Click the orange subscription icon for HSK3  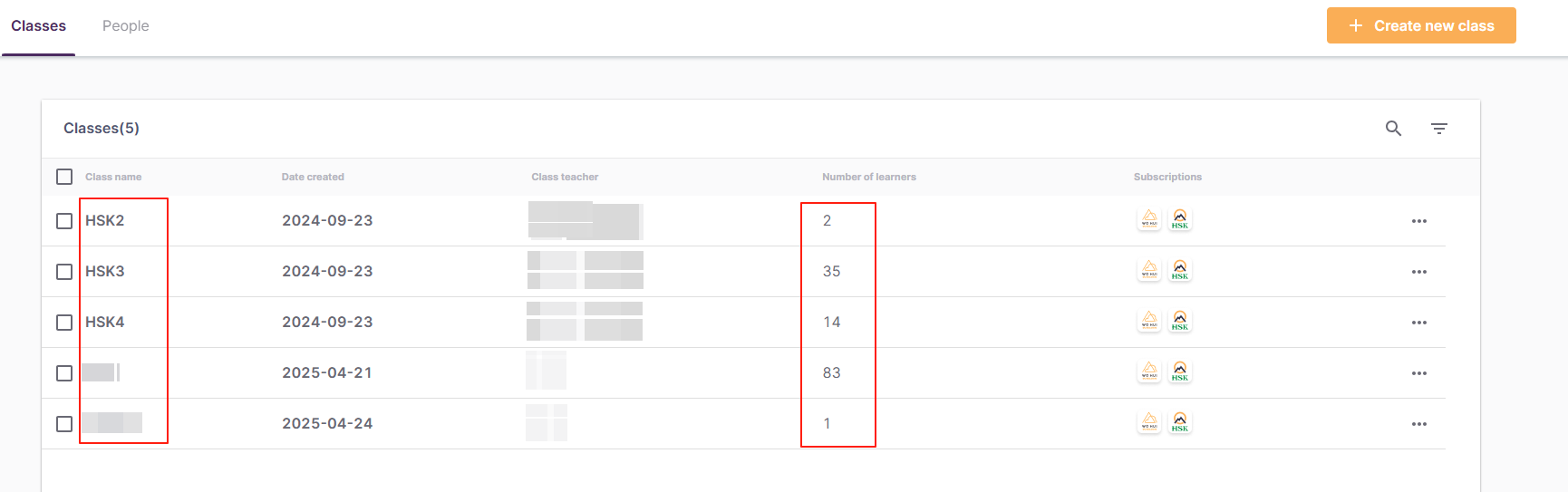coord(1149,270)
